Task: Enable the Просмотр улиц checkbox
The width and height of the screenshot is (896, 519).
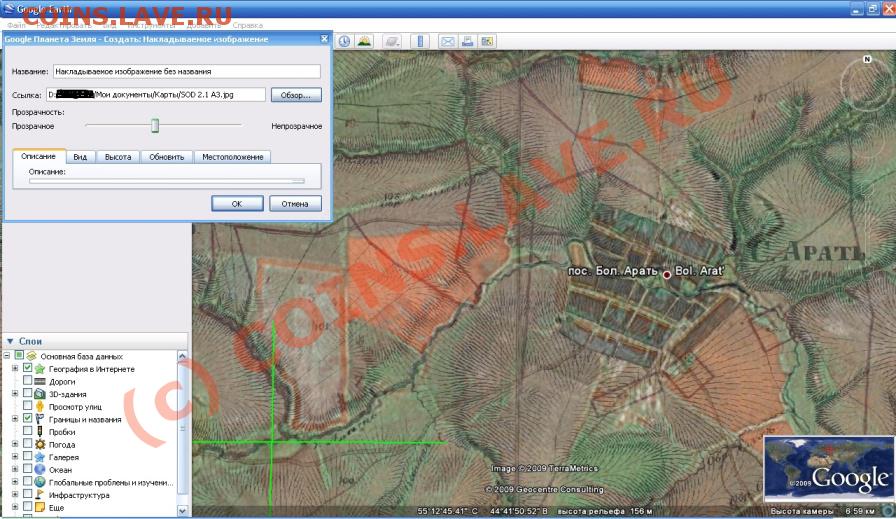Action: click(27, 406)
